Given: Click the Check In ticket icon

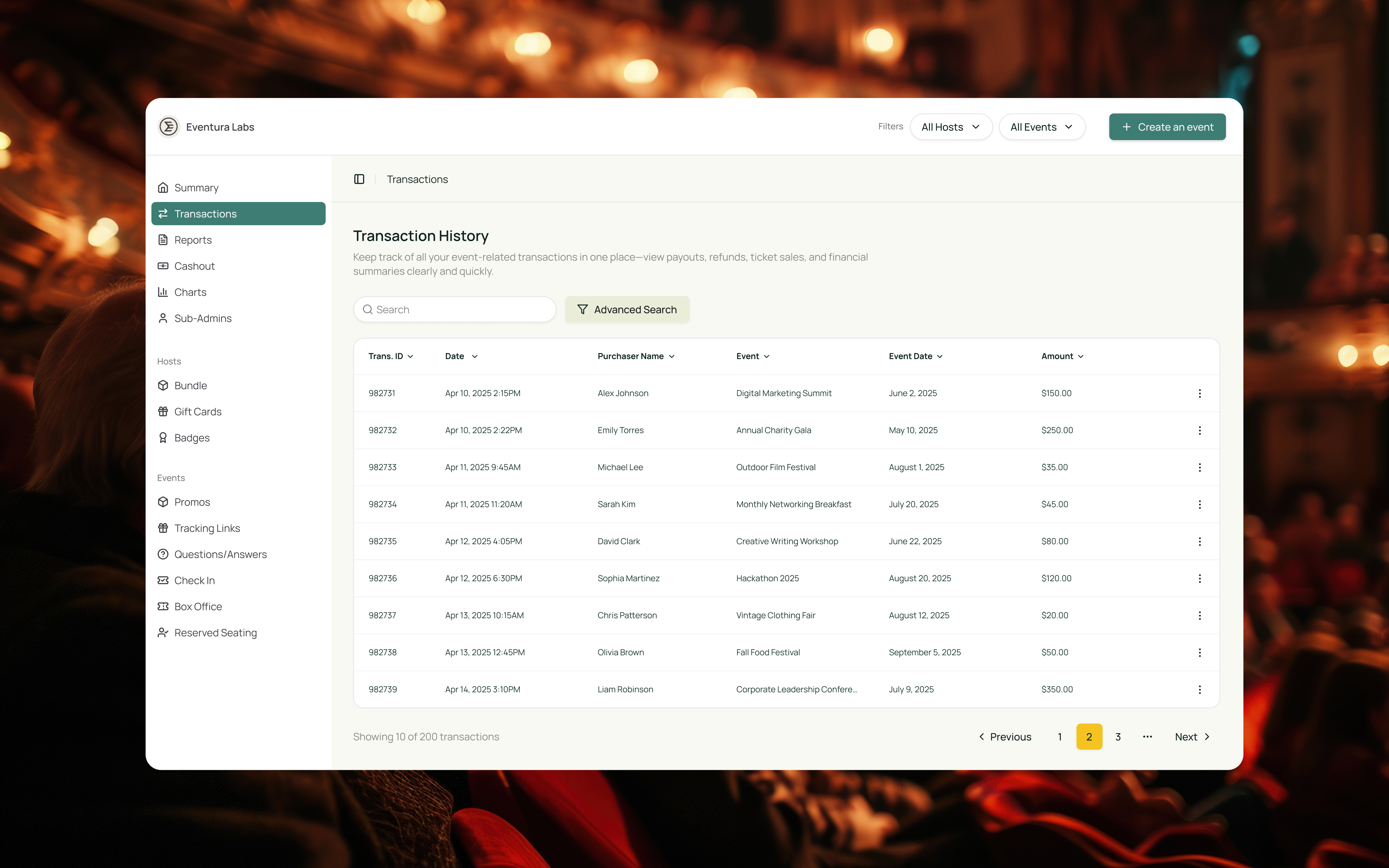Looking at the screenshot, I should [163, 580].
